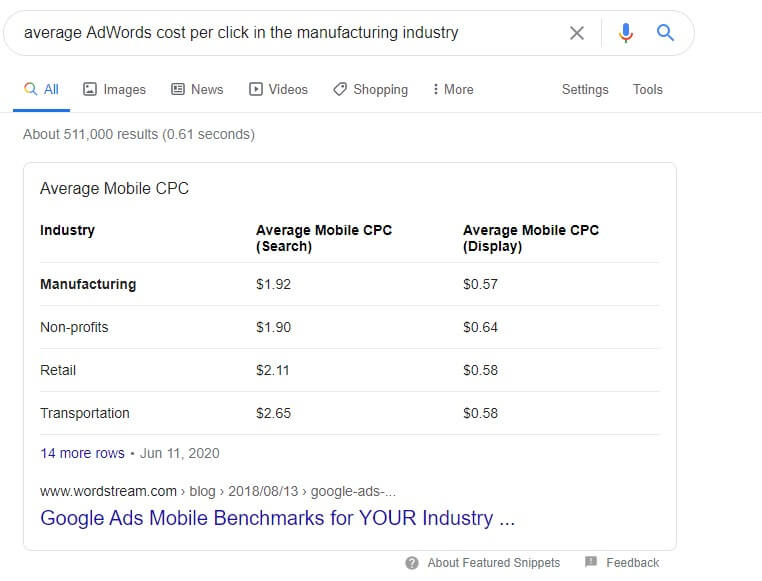Click the Videos tab play icon

click(x=256, y=89)
